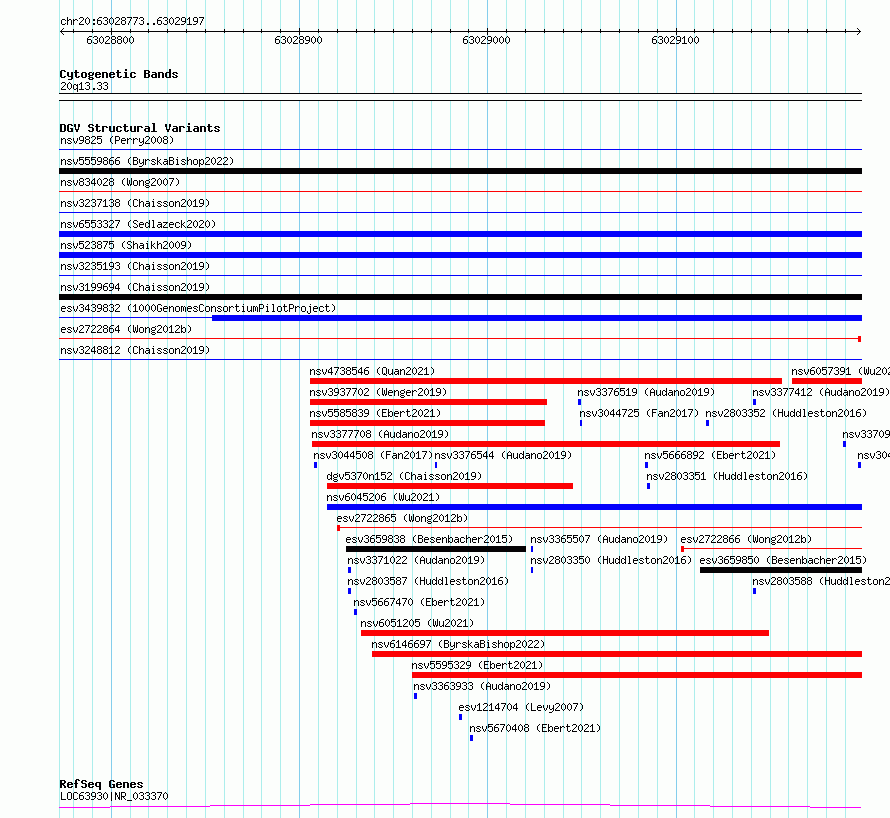
Task: Click the chr20:63028773..63029197 region label
Action: (x=132, y=21)
